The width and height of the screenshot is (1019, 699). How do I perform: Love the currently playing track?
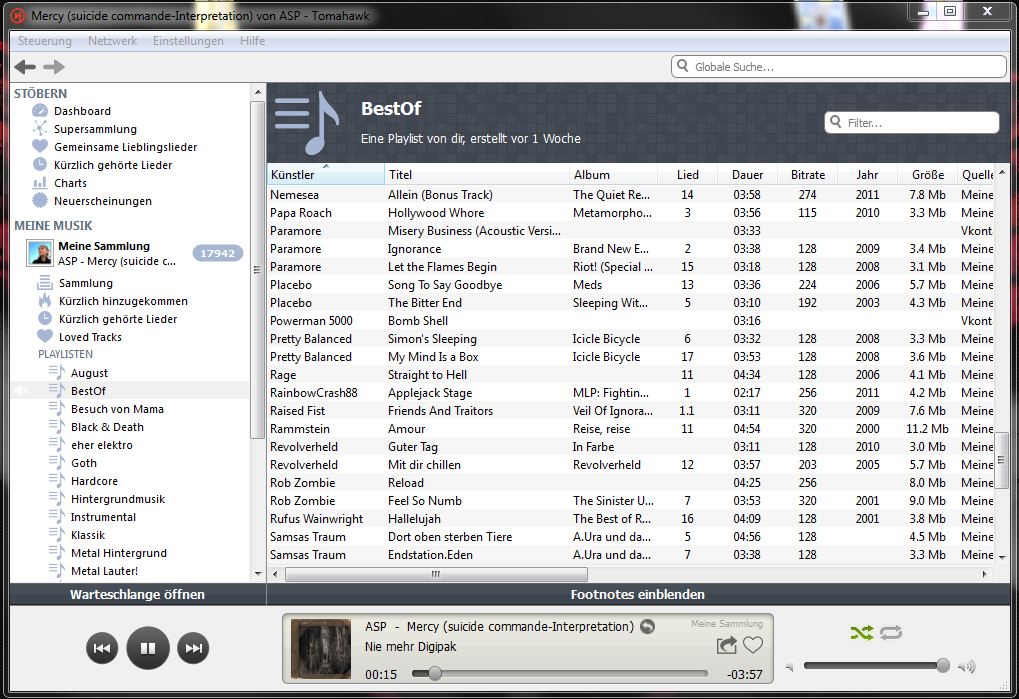753,645
